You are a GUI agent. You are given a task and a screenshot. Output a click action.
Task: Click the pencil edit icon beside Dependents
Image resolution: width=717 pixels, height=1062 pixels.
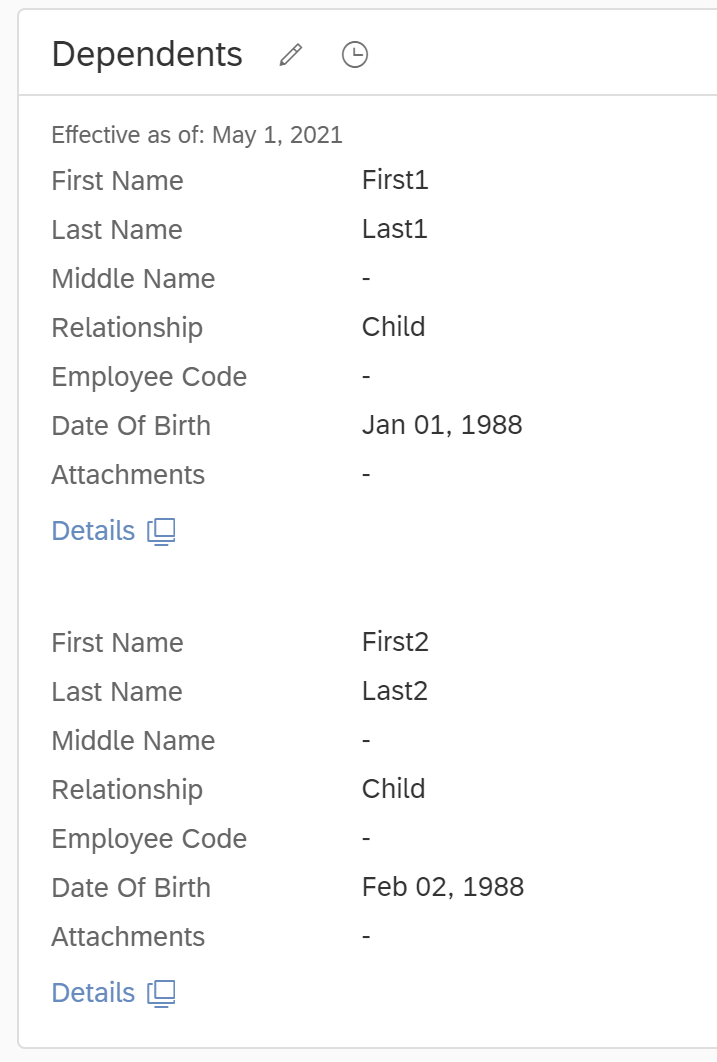coord(290,55)
